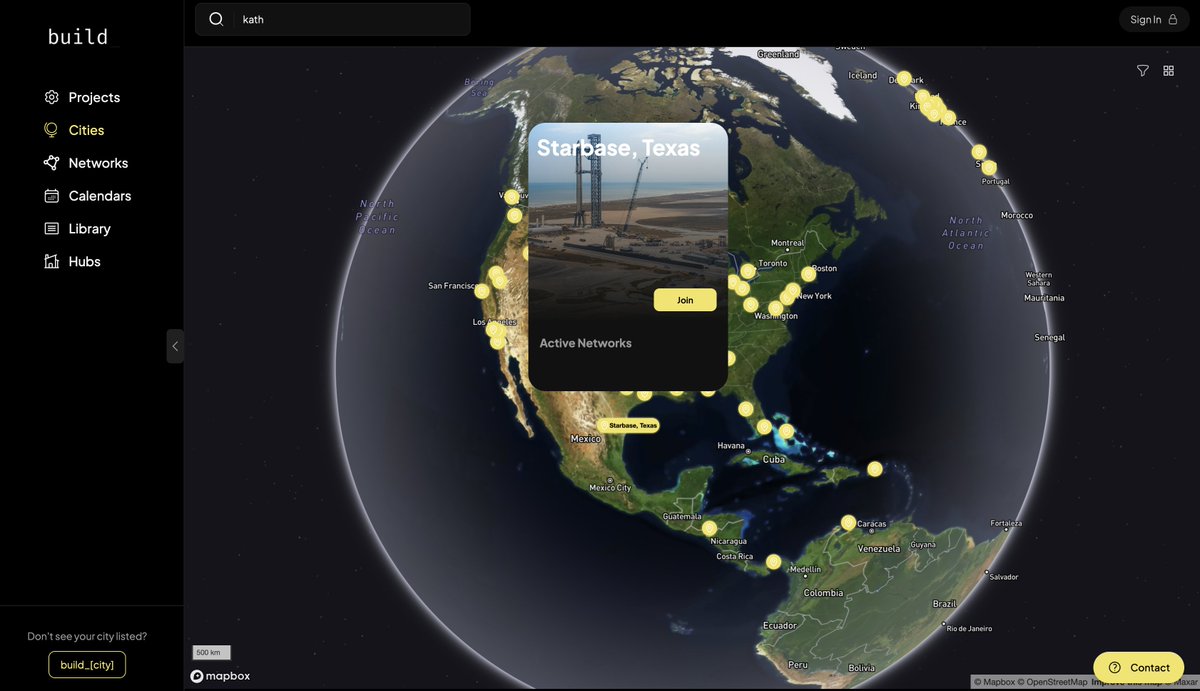The image size is (1200, 691).
Task: Click the Mexico City map label
Action: [610, 488]
